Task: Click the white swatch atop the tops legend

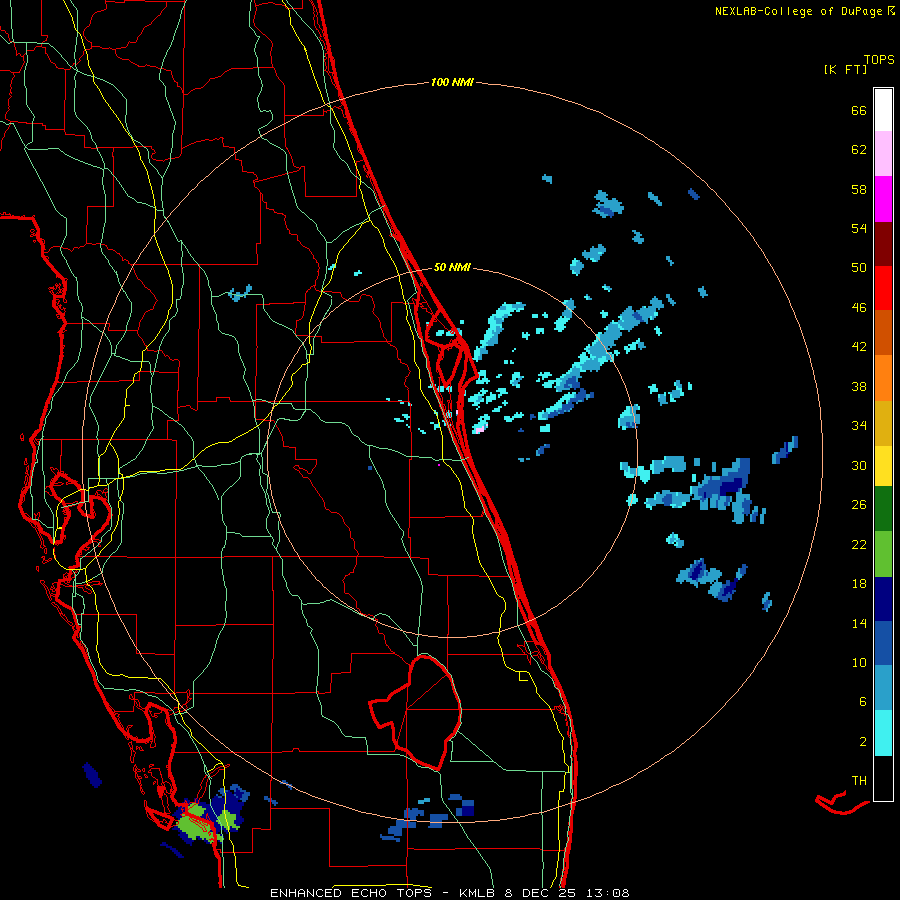Action: coord(883,110)
